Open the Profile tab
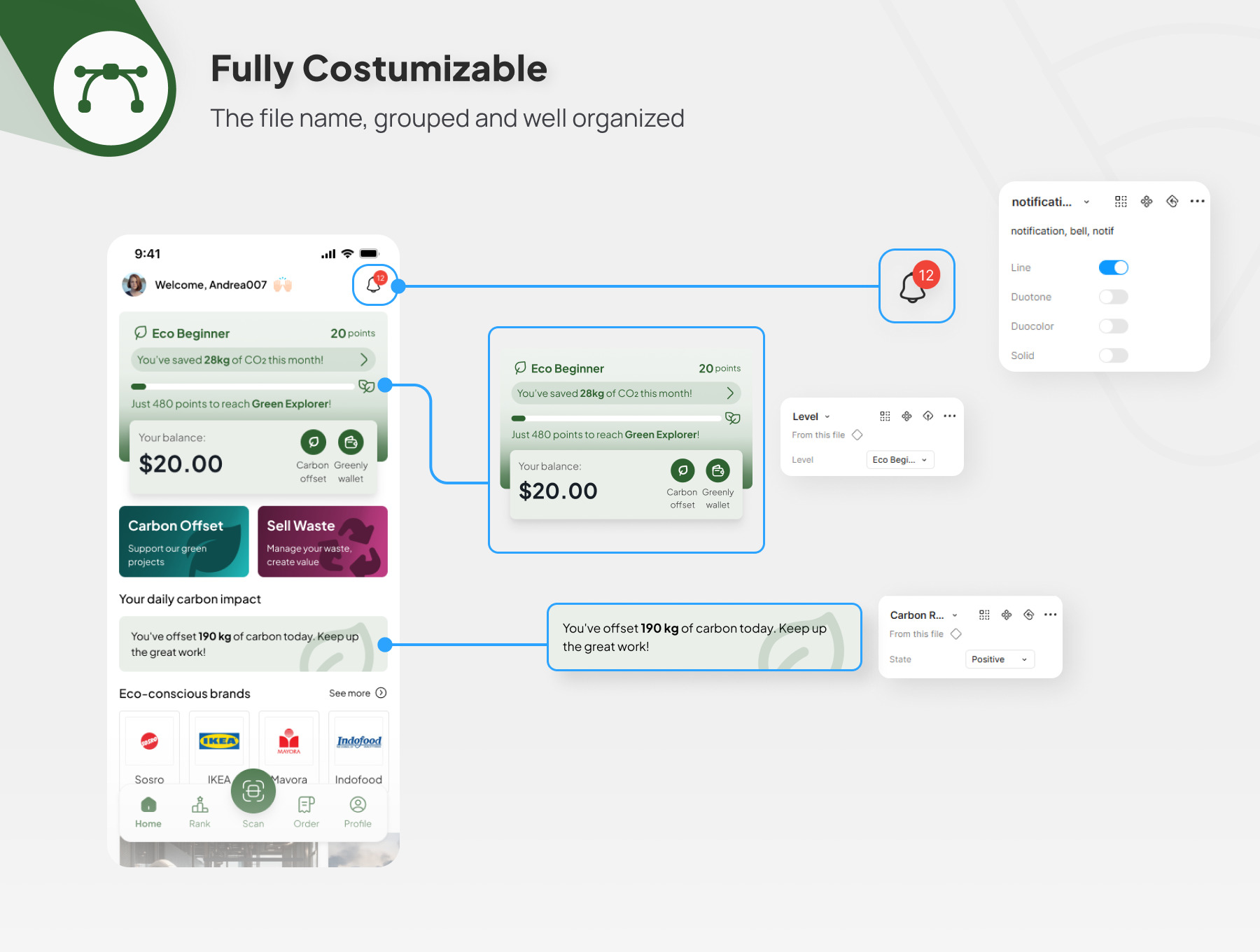The image size is (1260, 952). tap(358, 812)
